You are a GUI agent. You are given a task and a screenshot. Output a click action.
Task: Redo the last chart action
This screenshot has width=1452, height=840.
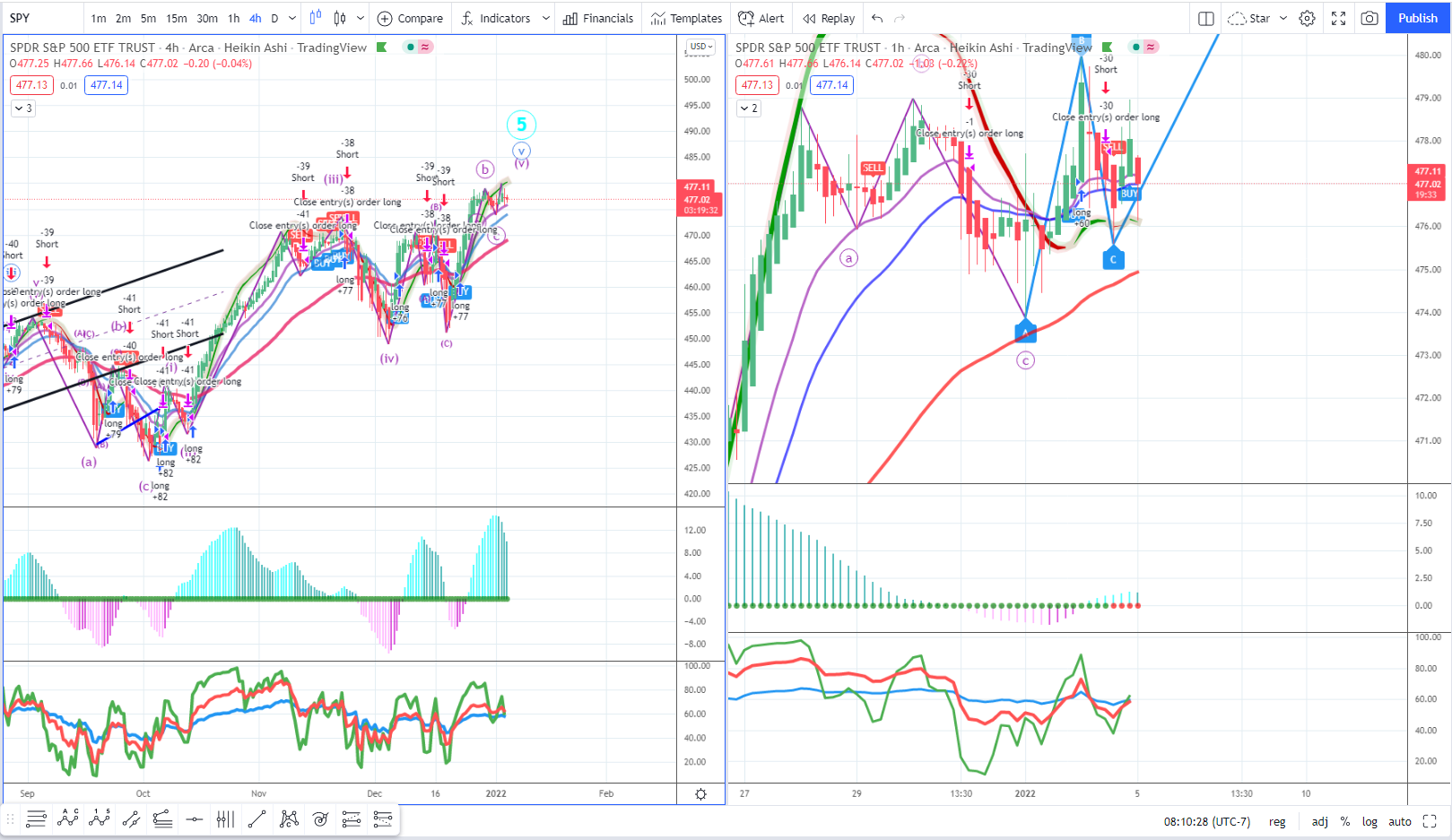point(900,18)
